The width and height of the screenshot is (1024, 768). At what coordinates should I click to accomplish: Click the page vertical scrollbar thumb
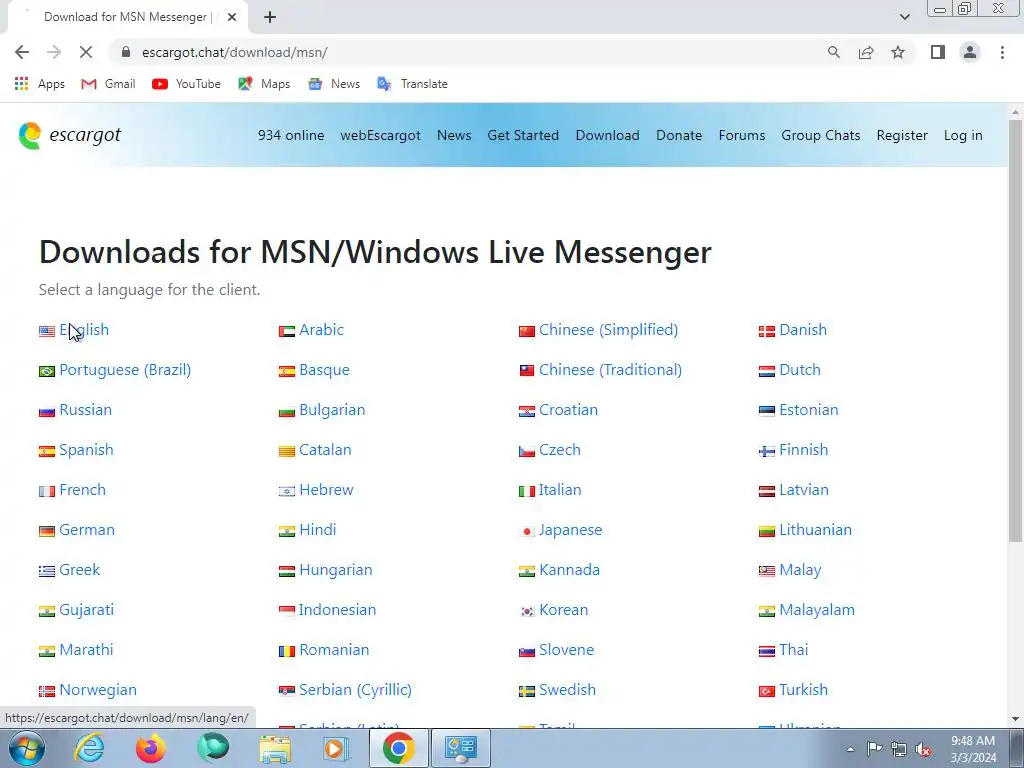1015,330
